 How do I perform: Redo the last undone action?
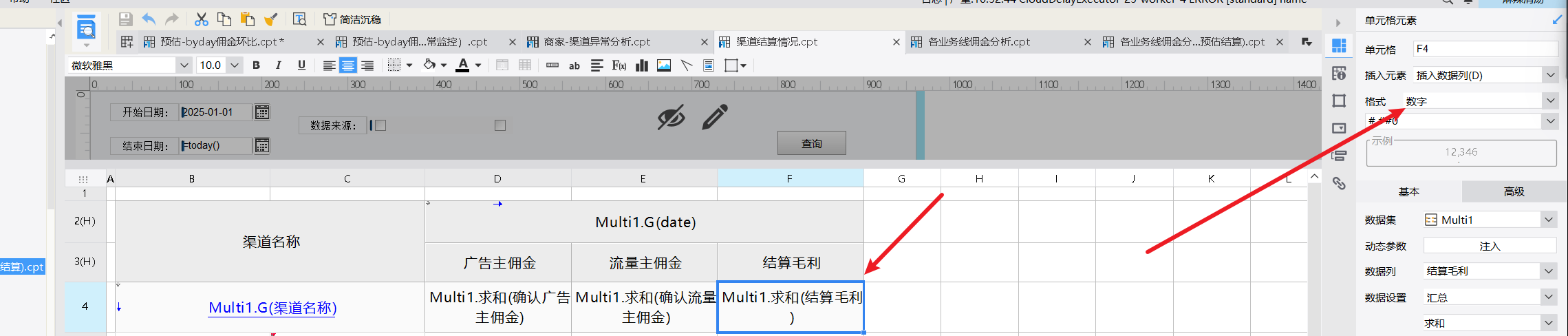click(x=172, y=19)
